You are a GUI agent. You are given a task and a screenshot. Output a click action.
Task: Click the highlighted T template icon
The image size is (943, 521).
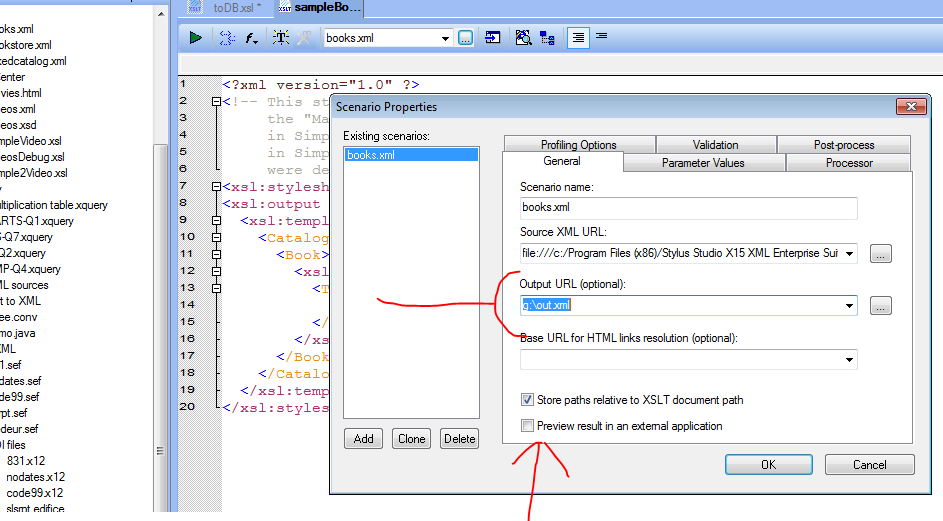pyautogui.click(x=280, y=38)
